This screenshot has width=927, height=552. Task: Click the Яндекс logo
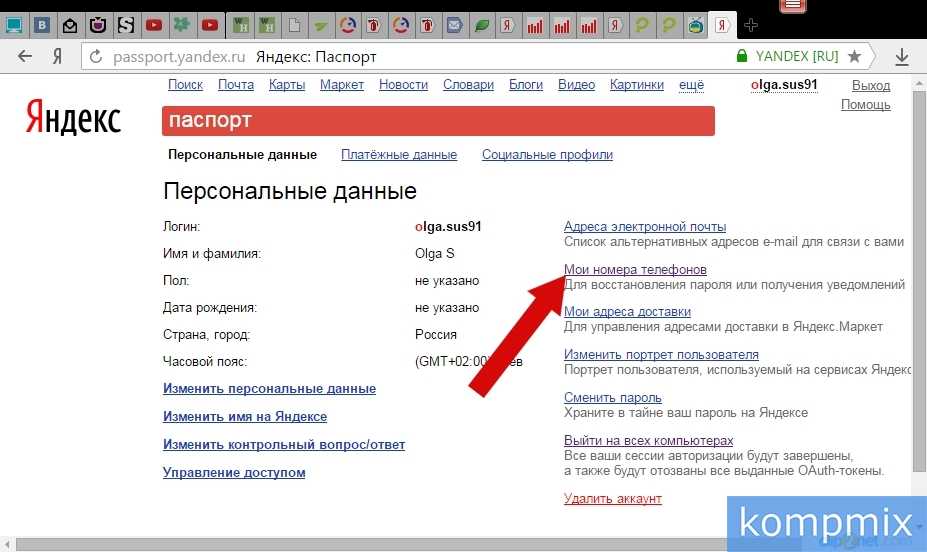point(73,117)
